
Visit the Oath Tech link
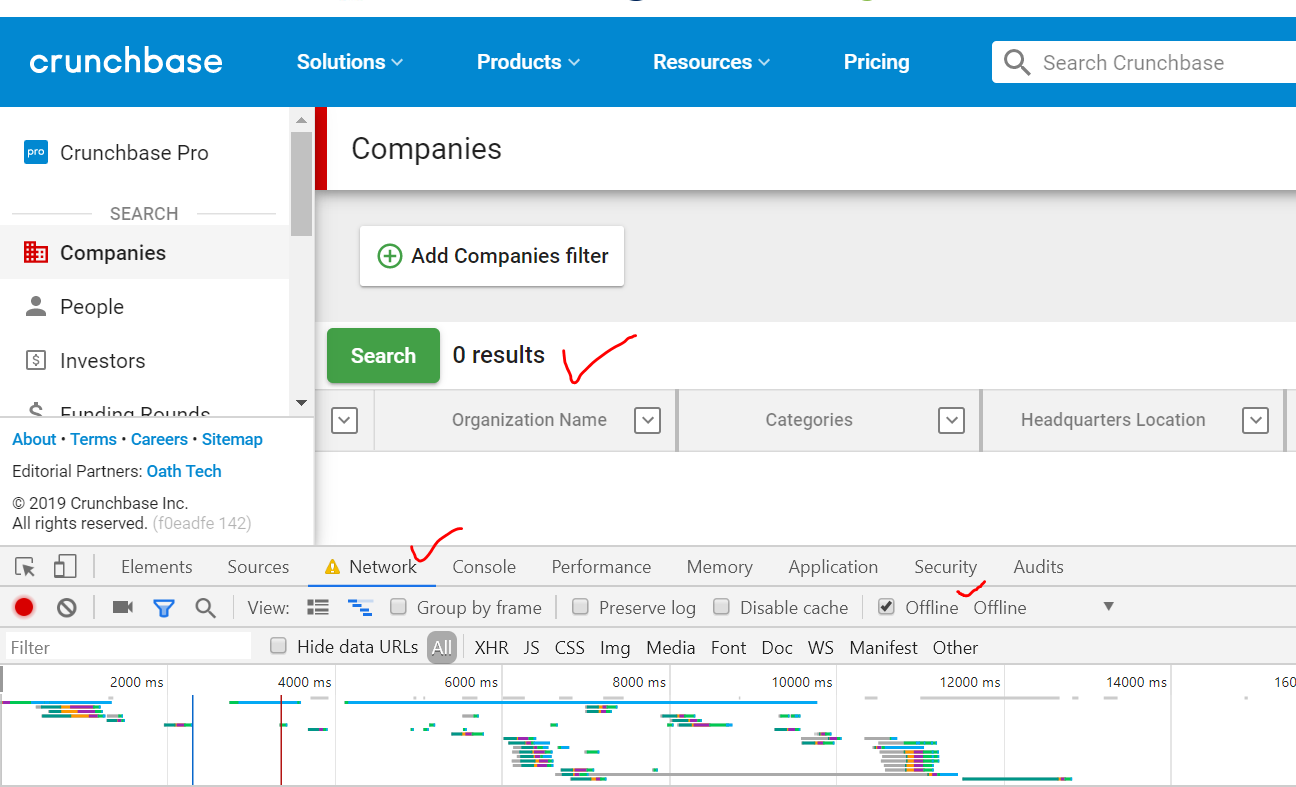tap(184, 471)
